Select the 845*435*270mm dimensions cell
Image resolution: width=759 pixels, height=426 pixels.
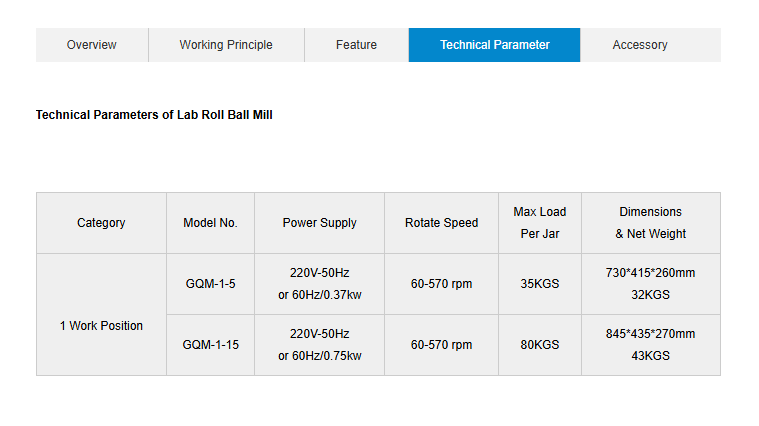(650, 345)
